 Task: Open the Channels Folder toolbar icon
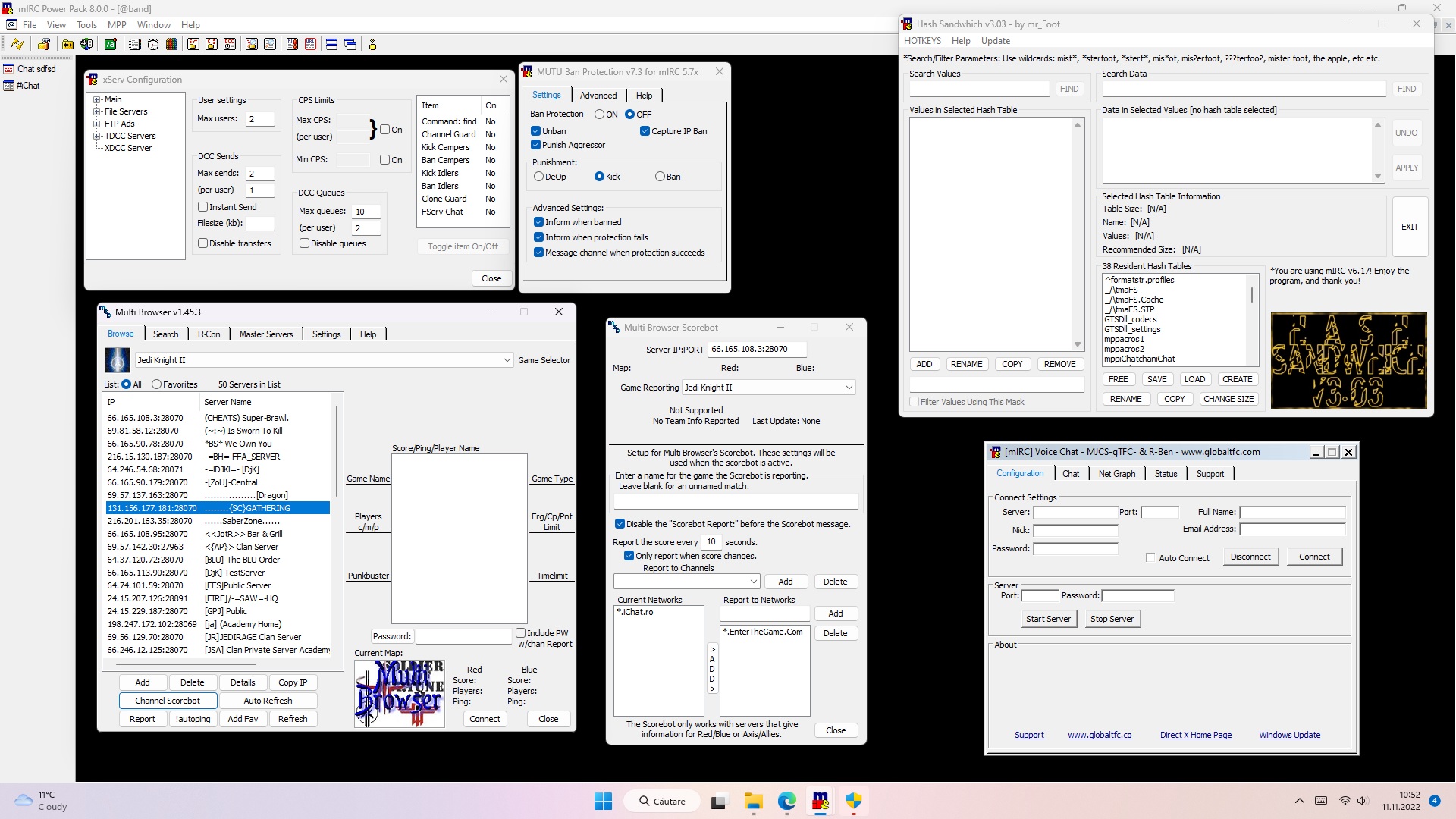point(68,44)
